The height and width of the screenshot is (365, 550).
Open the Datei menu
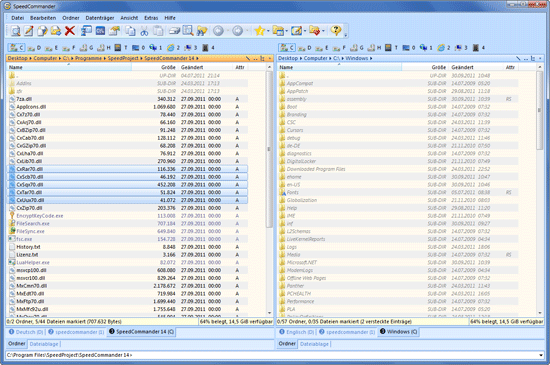(18, 18)
